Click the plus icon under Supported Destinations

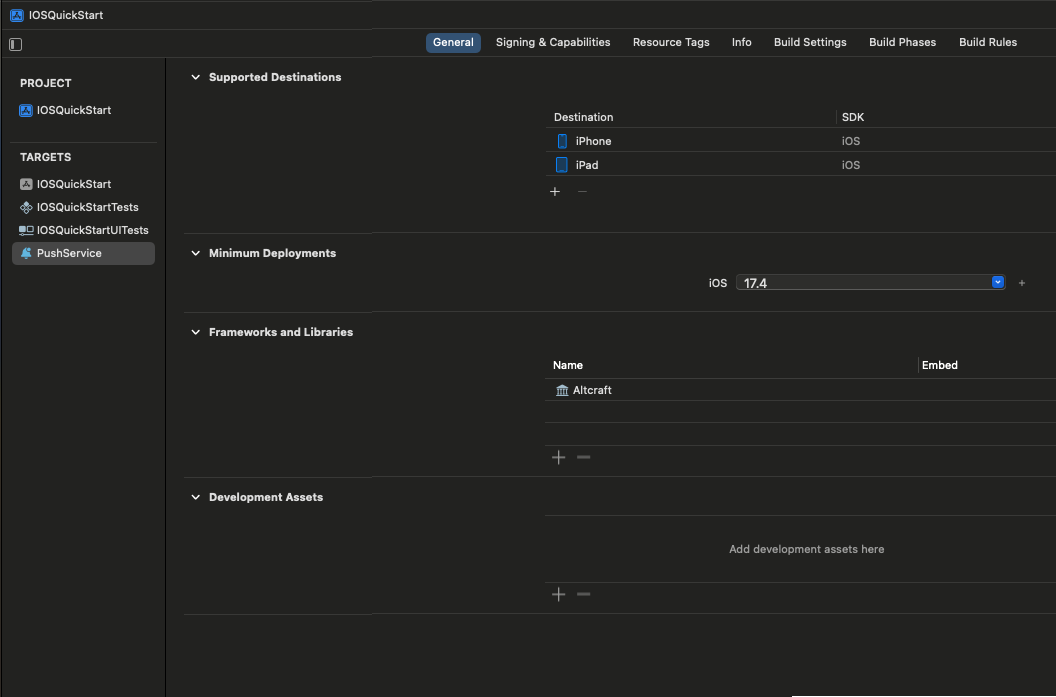click(x=555, y=191)
